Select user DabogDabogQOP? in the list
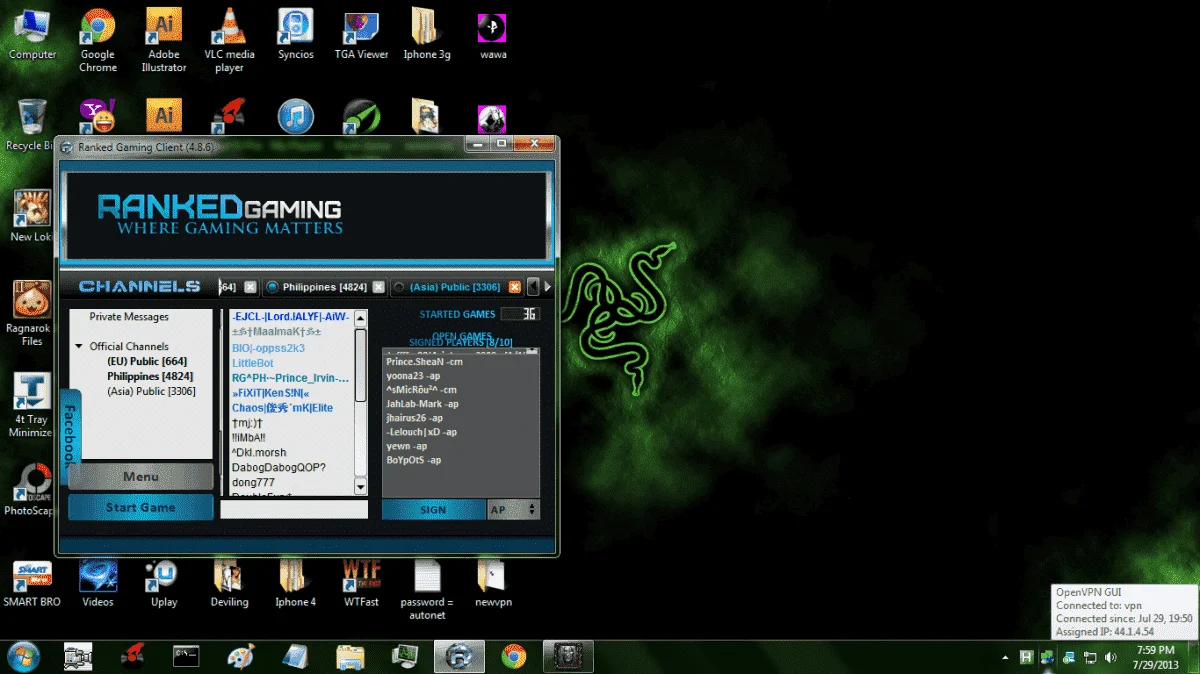The width and height of the screenshot is (1200, 674). pos(279,468)
